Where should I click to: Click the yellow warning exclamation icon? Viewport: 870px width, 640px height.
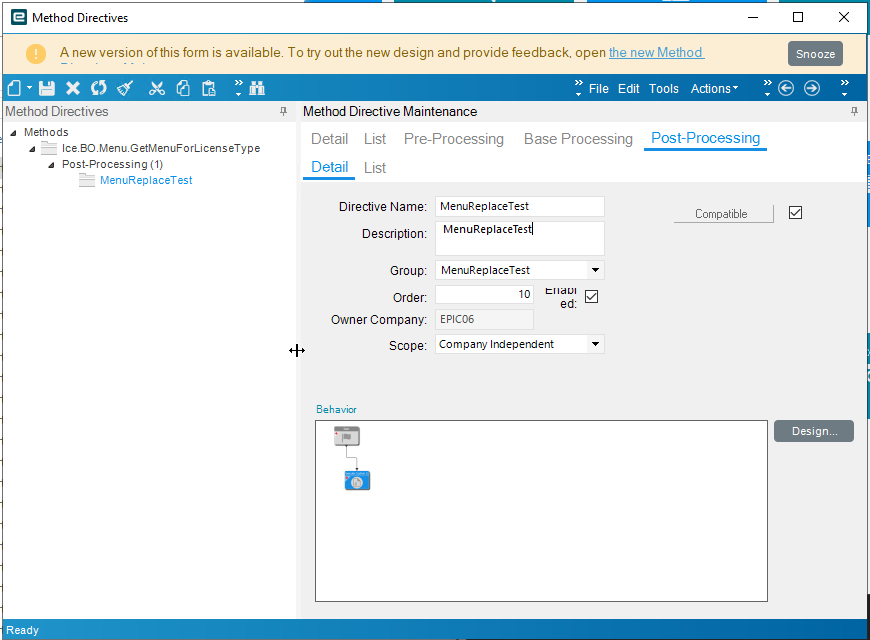(x=36, y=54)
